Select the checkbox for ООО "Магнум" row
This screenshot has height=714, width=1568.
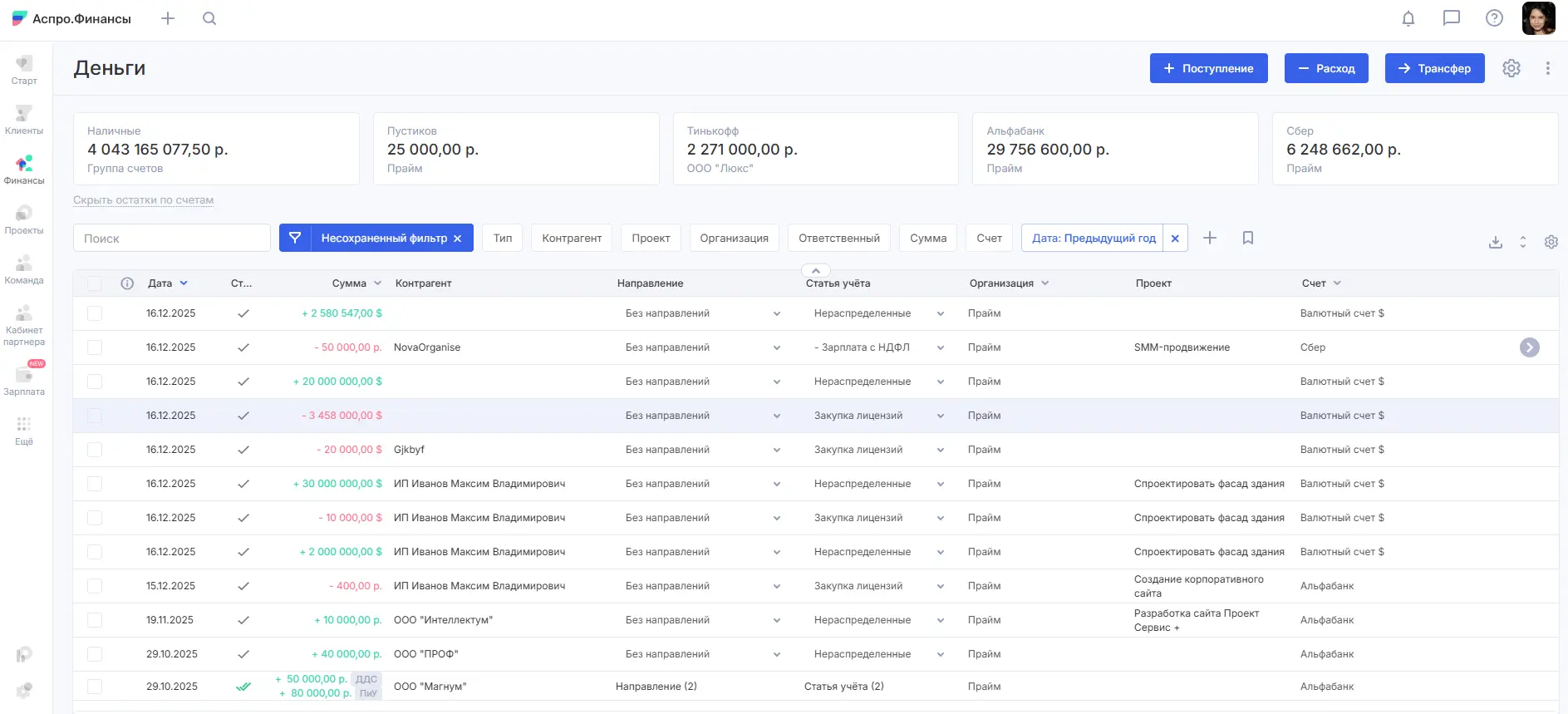click(x=95, y=687)
